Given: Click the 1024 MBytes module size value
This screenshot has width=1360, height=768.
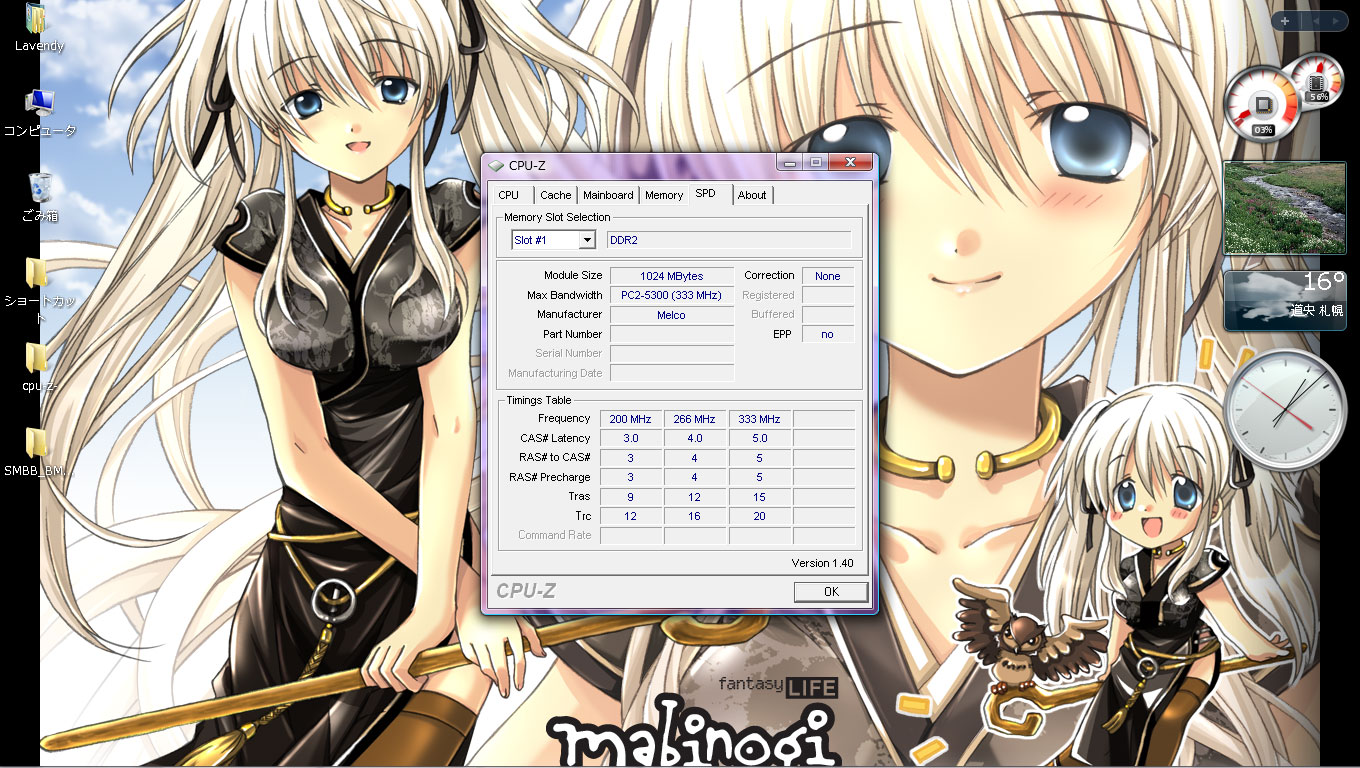Looking at the screenshot, I should 672,276.
